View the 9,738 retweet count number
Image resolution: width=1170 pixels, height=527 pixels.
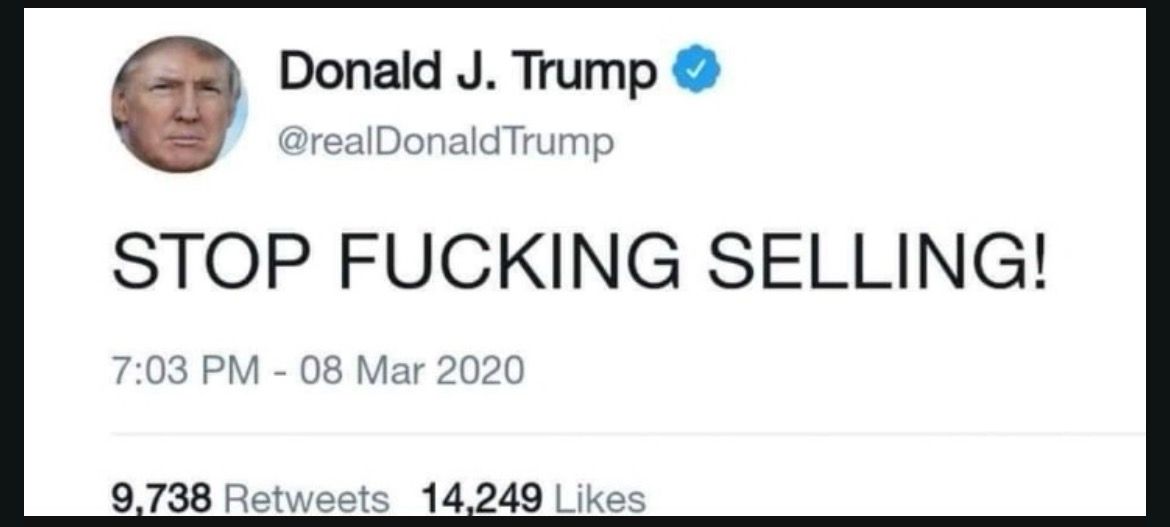162,499
